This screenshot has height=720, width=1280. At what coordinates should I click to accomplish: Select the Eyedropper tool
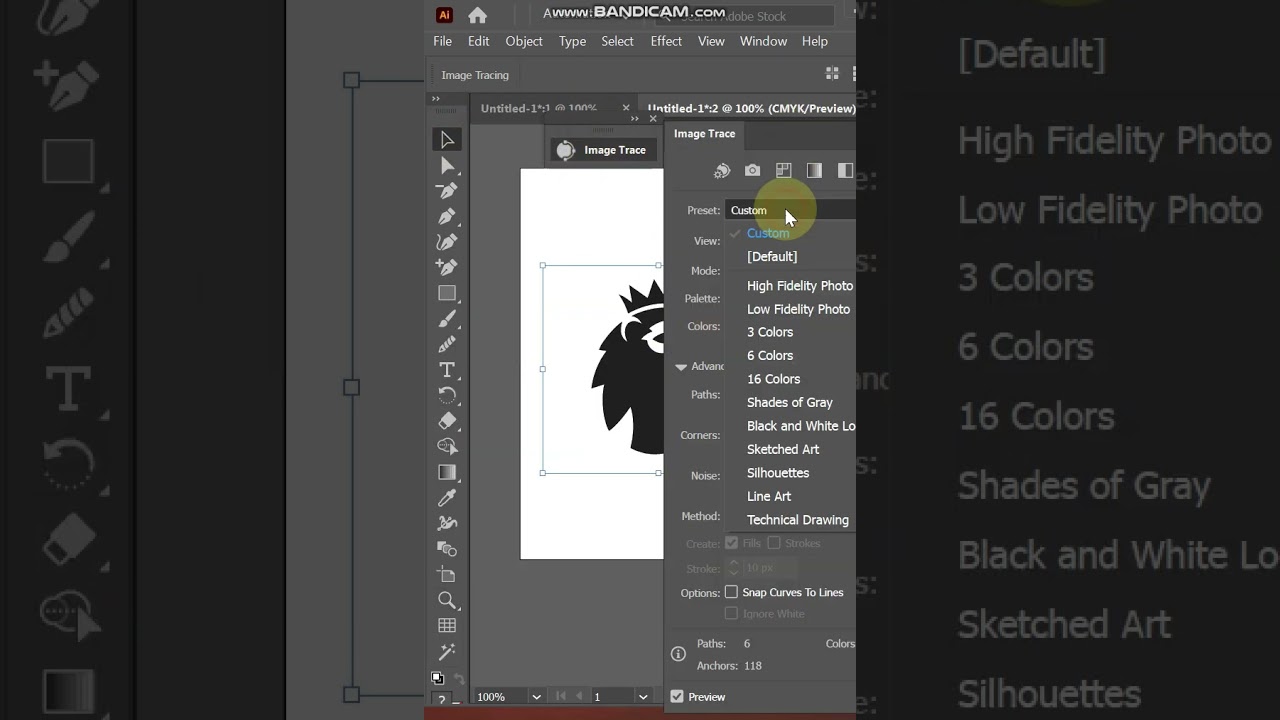point(447,498)
